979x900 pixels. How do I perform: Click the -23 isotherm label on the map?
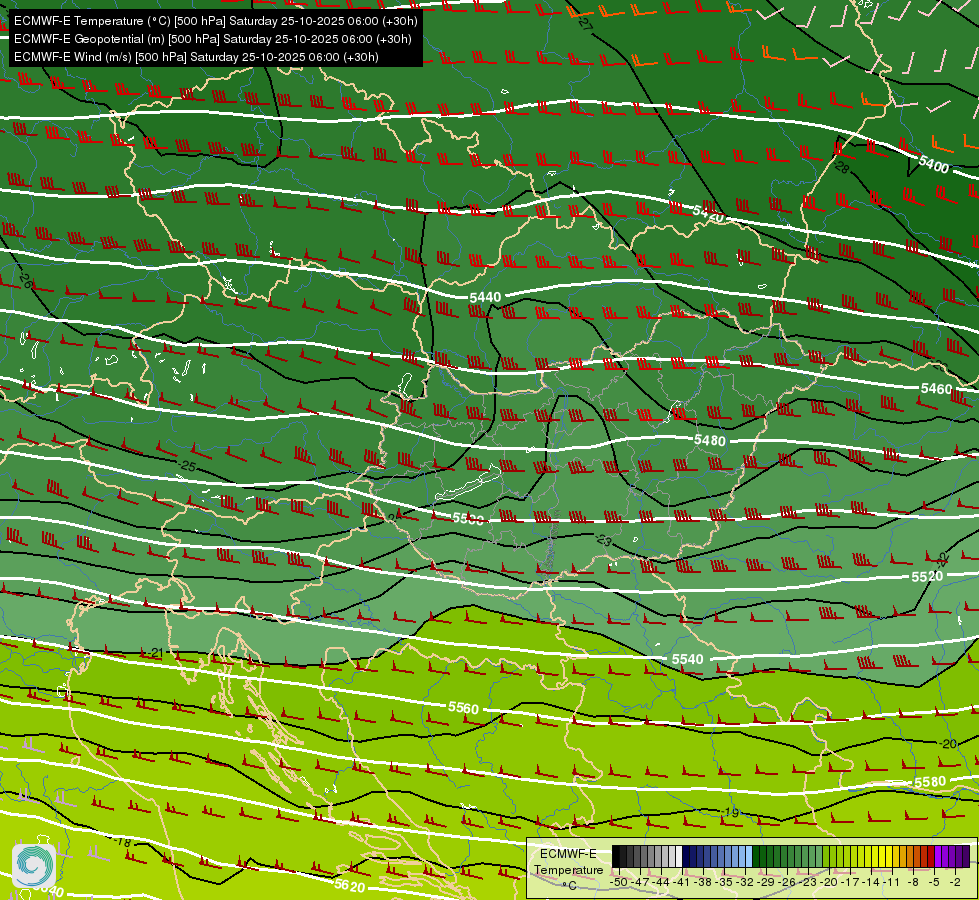click(603, 540)
